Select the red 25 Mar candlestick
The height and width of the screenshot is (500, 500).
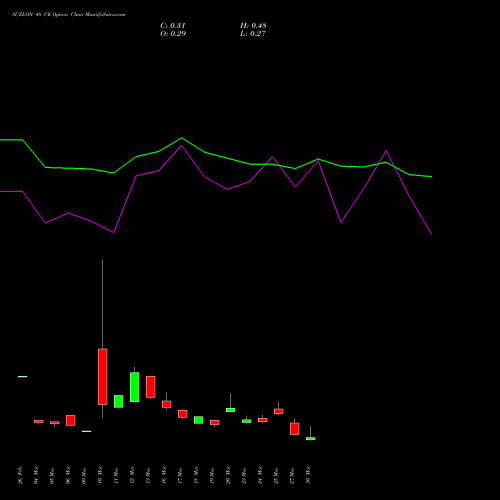279,411
